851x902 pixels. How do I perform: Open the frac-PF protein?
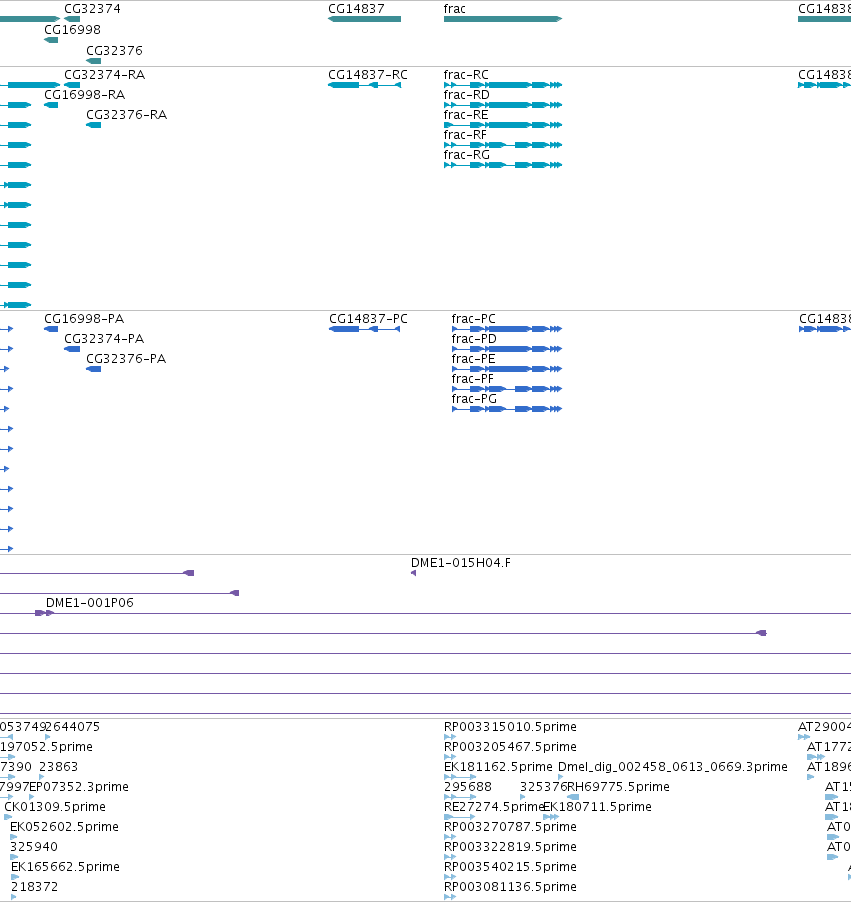tap(507, 389)
